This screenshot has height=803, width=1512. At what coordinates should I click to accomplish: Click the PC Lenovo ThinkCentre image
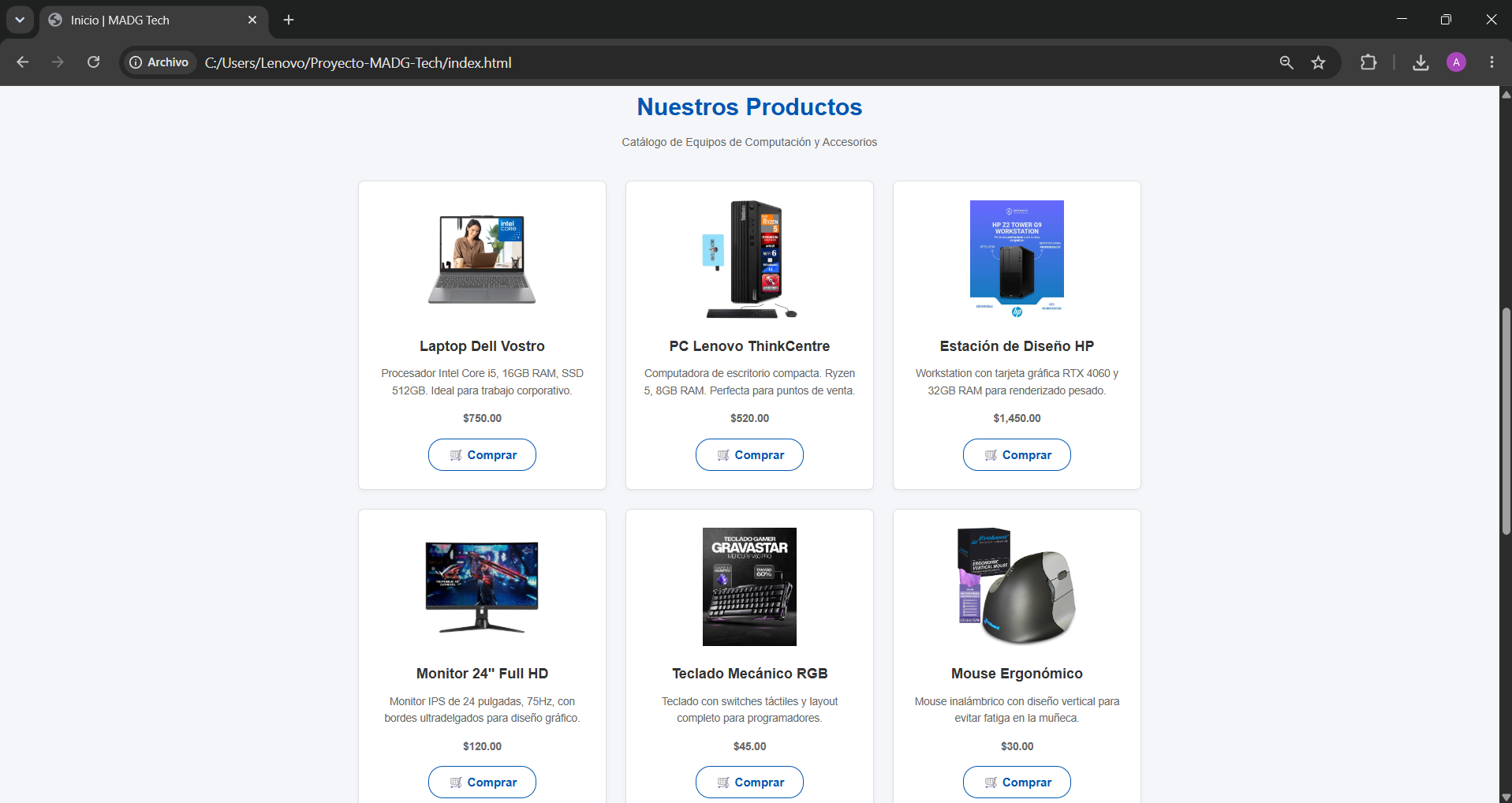(749, 260)
